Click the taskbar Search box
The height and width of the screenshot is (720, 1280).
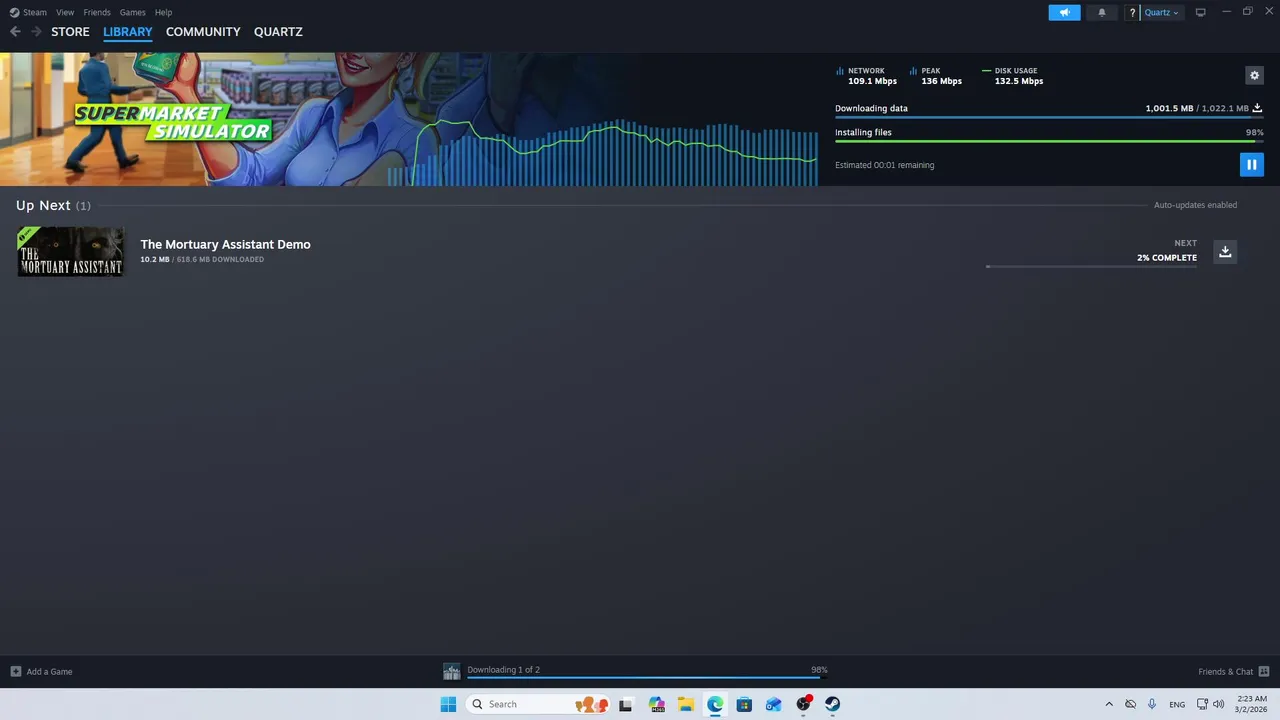click(x=538, y=704)
